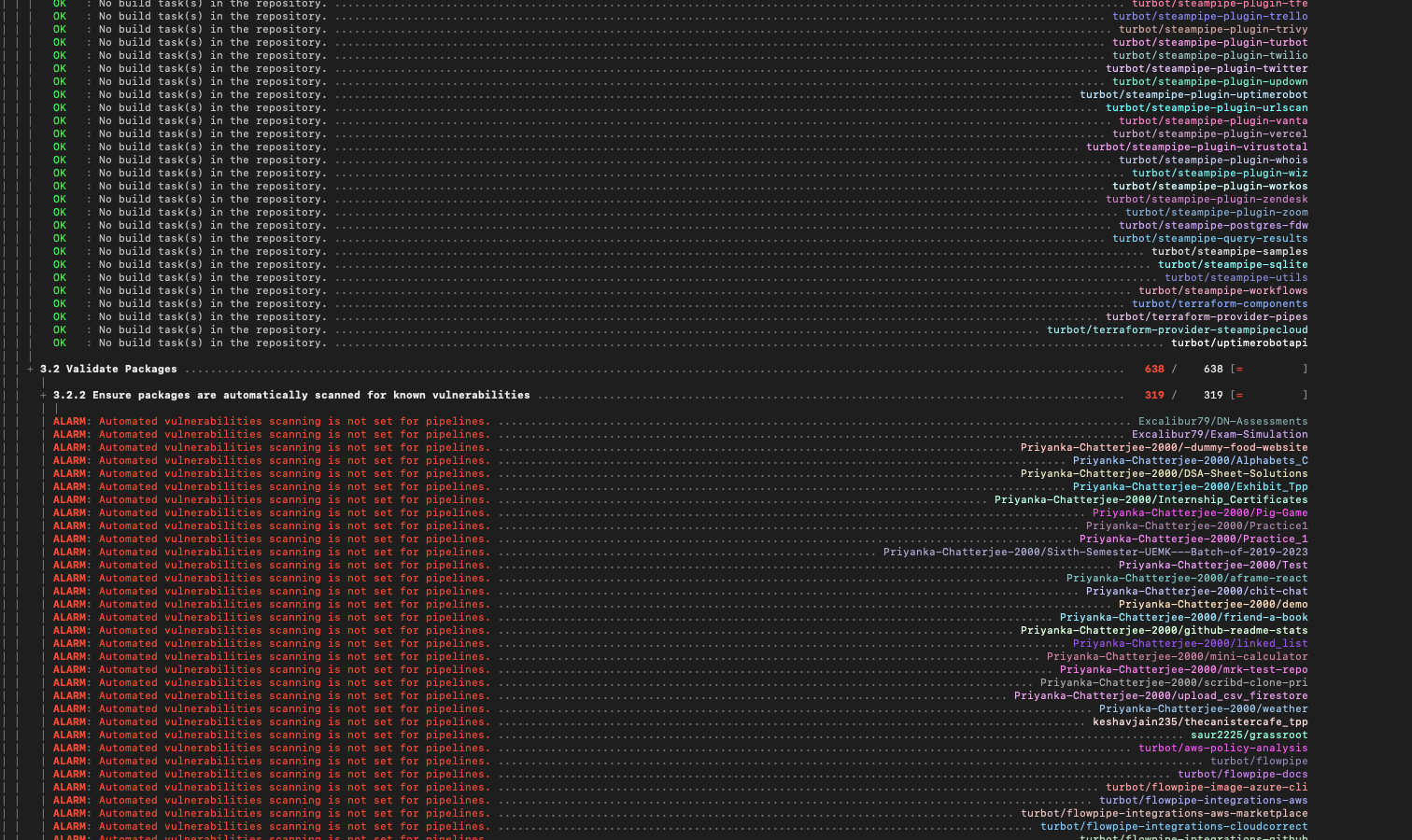Click Priyanka-Chatterjee-2000/chit-chat repository name
This screenshot has height=840, width=1412.
1197,592
